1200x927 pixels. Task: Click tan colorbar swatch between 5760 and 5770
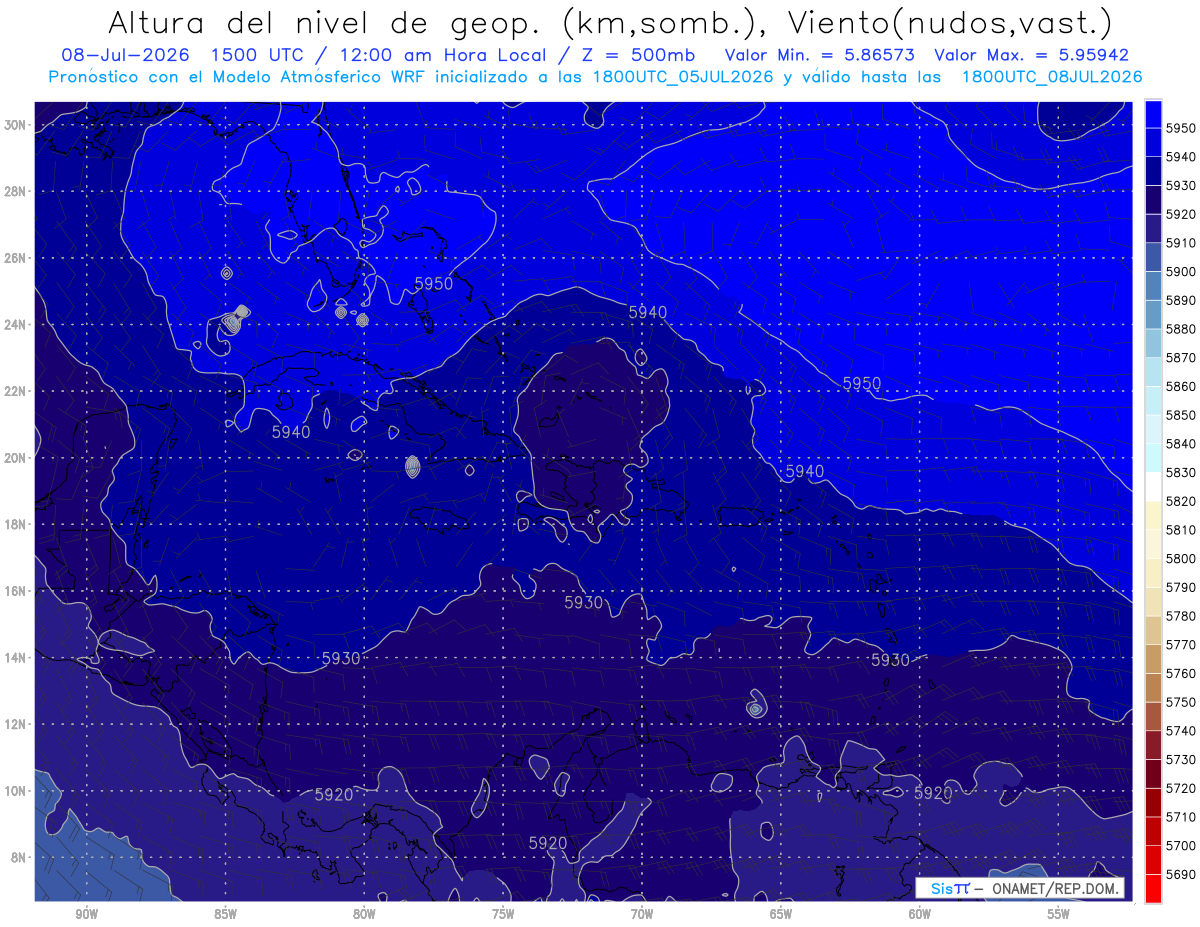pyautogui.click(x=1153, y=659)
